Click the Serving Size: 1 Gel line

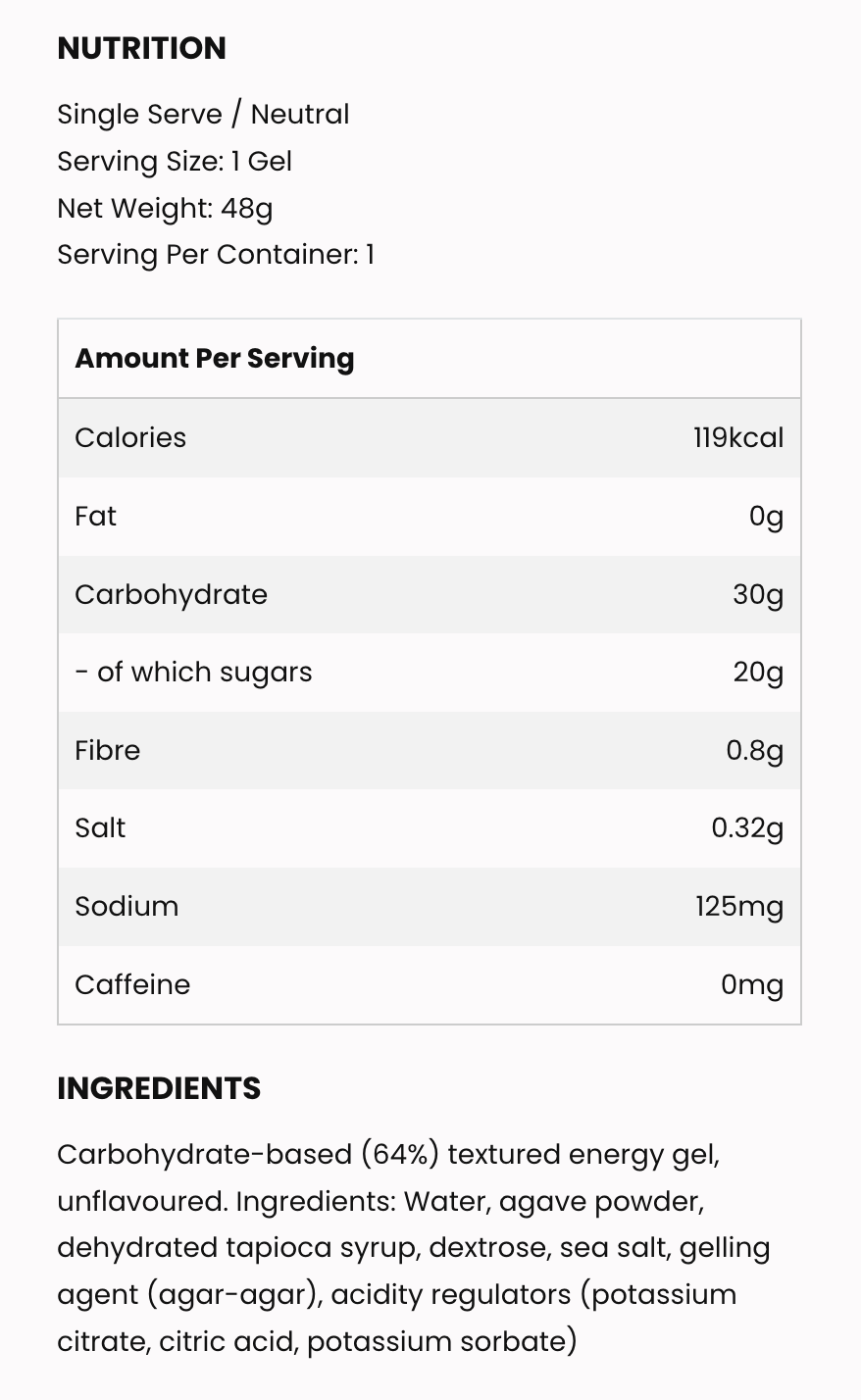click(x=175, y=161)
